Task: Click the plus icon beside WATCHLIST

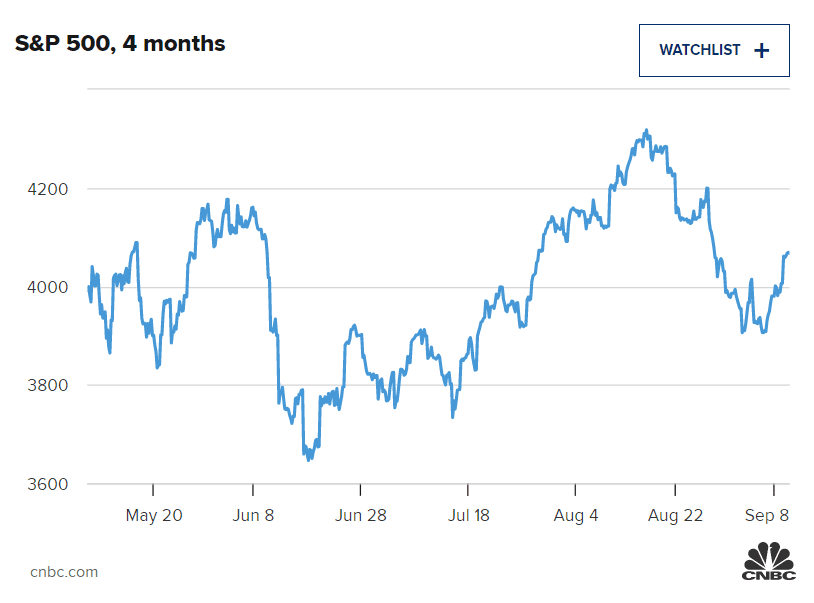Action: [x=761, y=50]
